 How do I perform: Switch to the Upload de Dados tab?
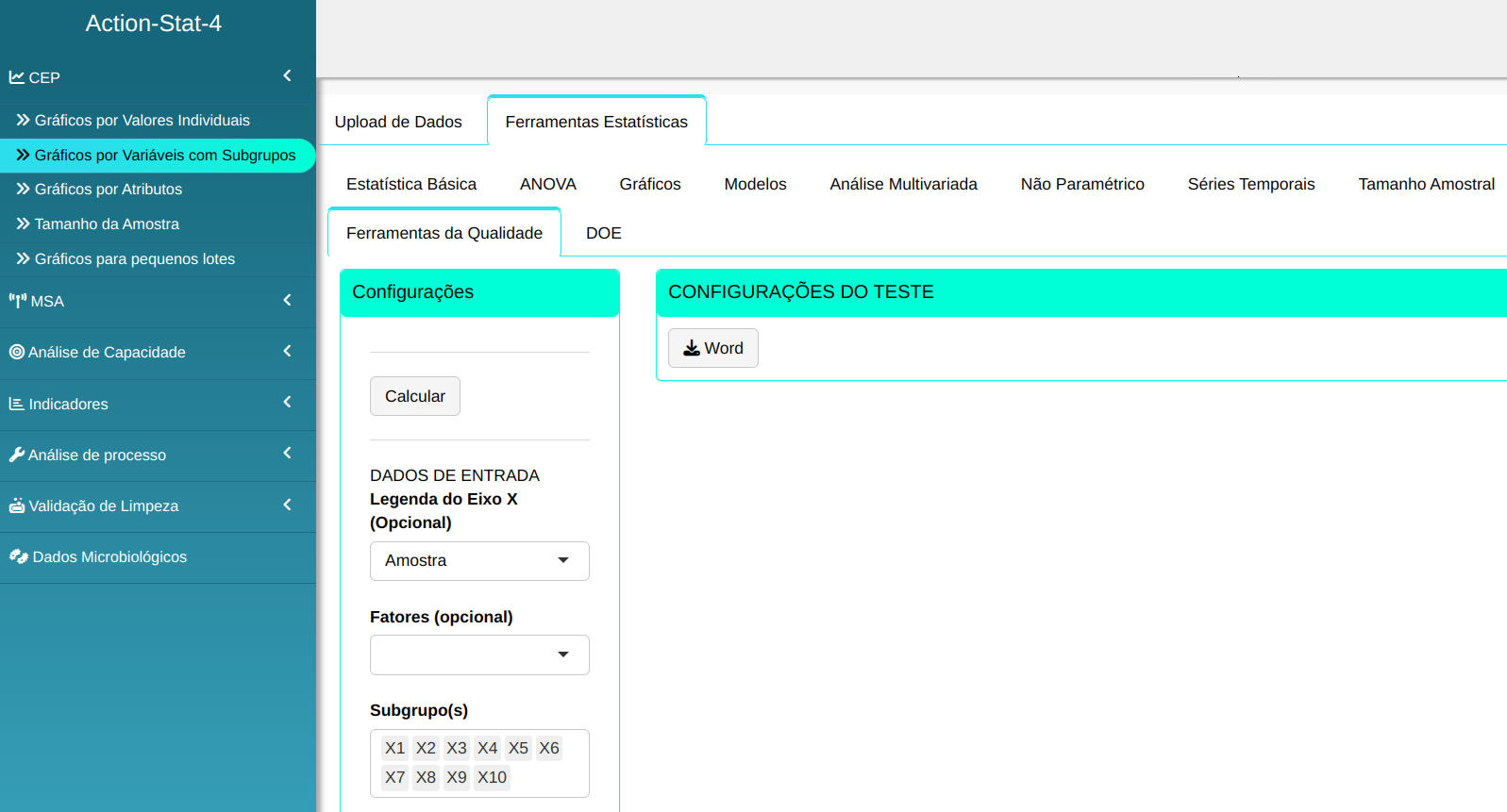(x=398, y=122)
